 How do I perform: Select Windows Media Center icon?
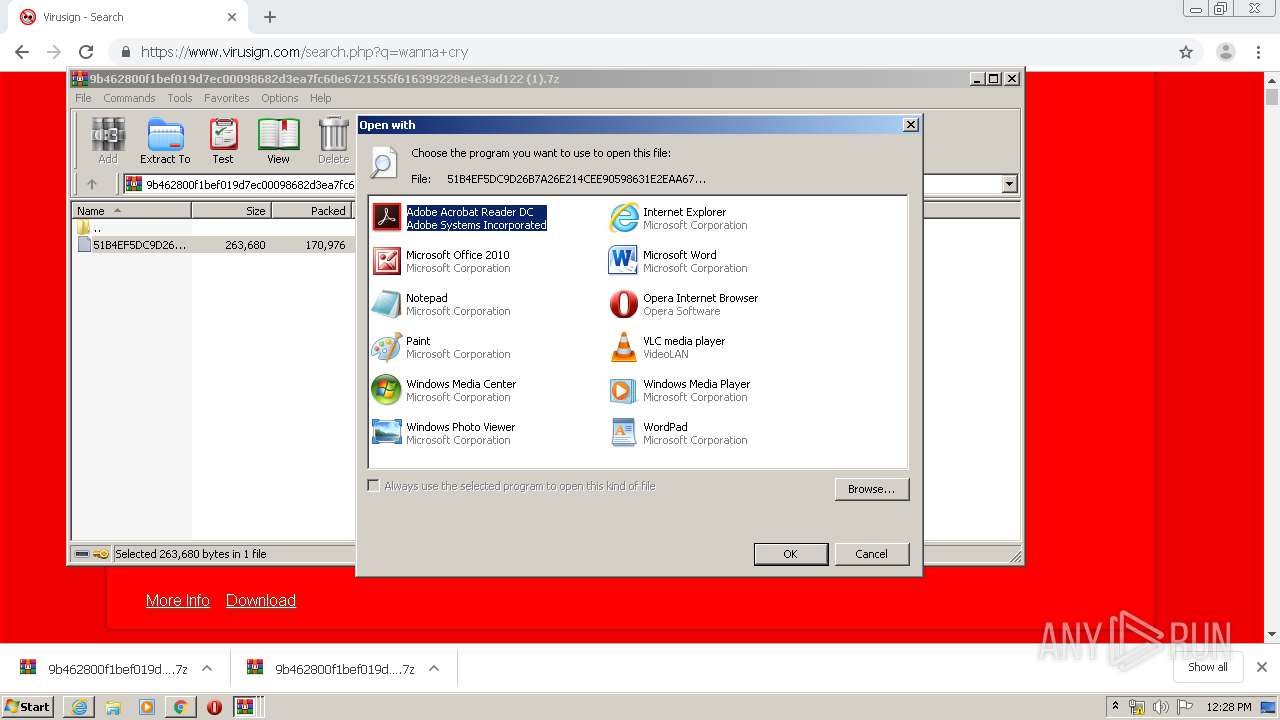pos(386,389)
